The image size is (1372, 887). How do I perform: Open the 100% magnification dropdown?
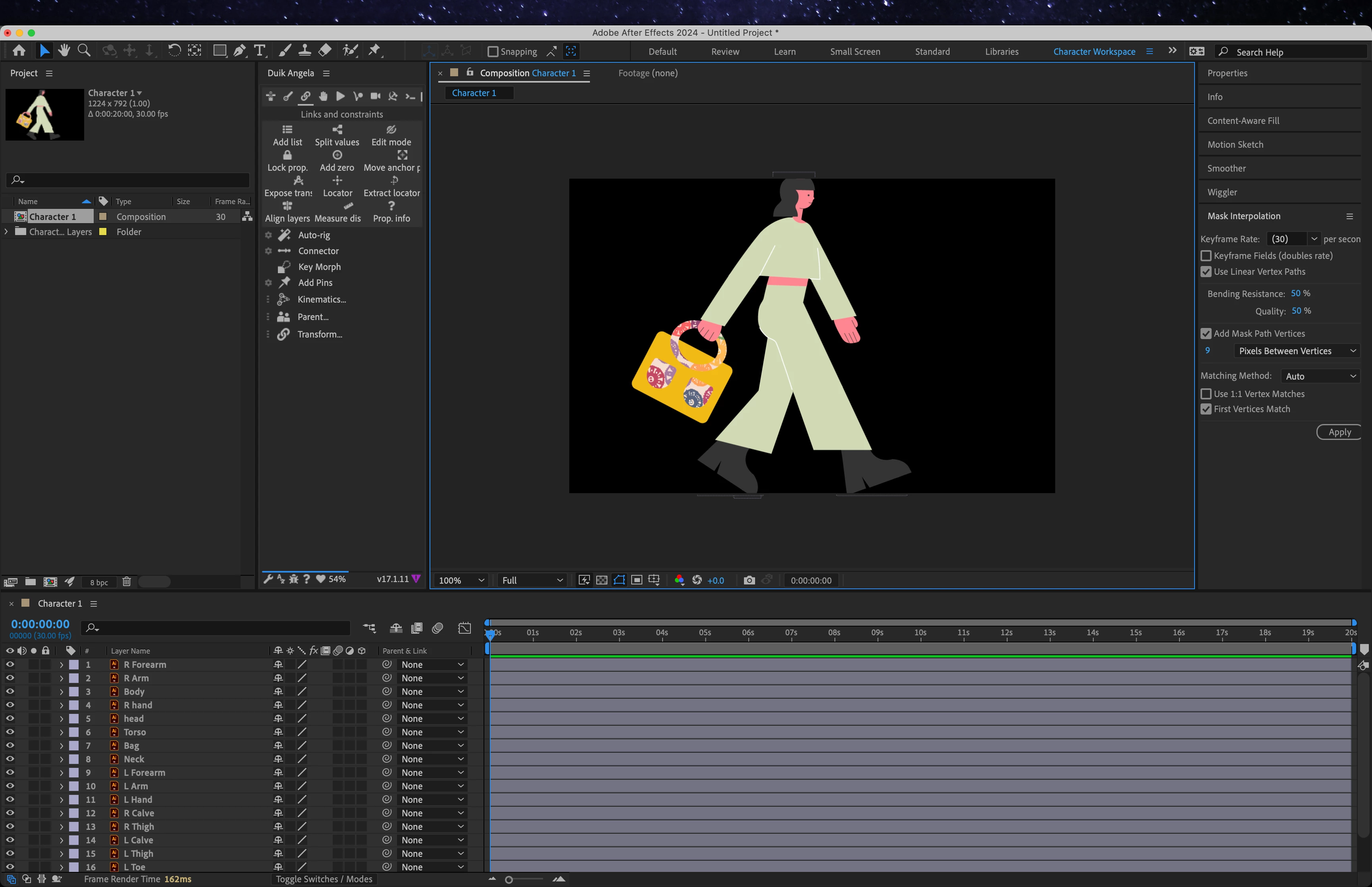[461, 580]
